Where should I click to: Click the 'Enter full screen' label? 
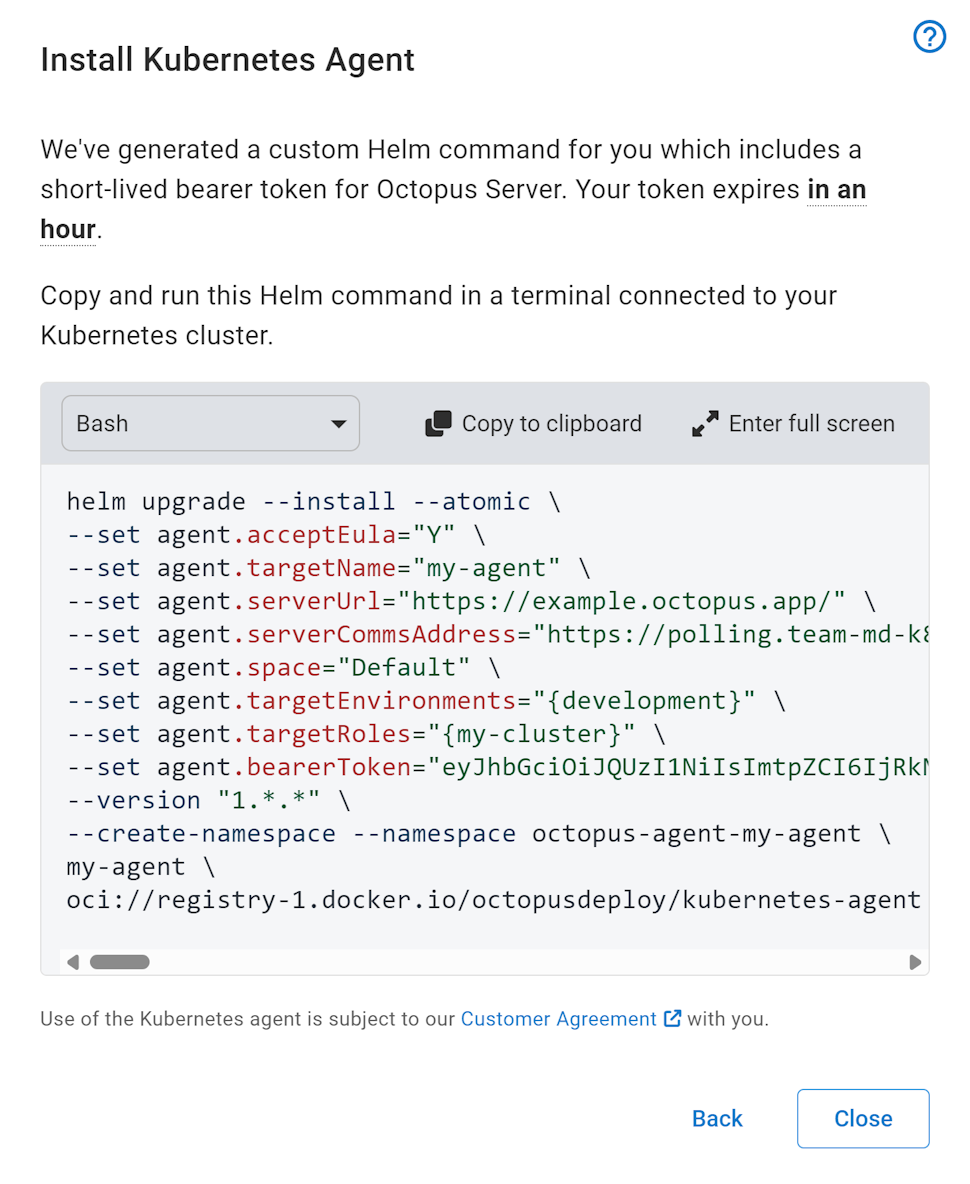pos(812,423)
